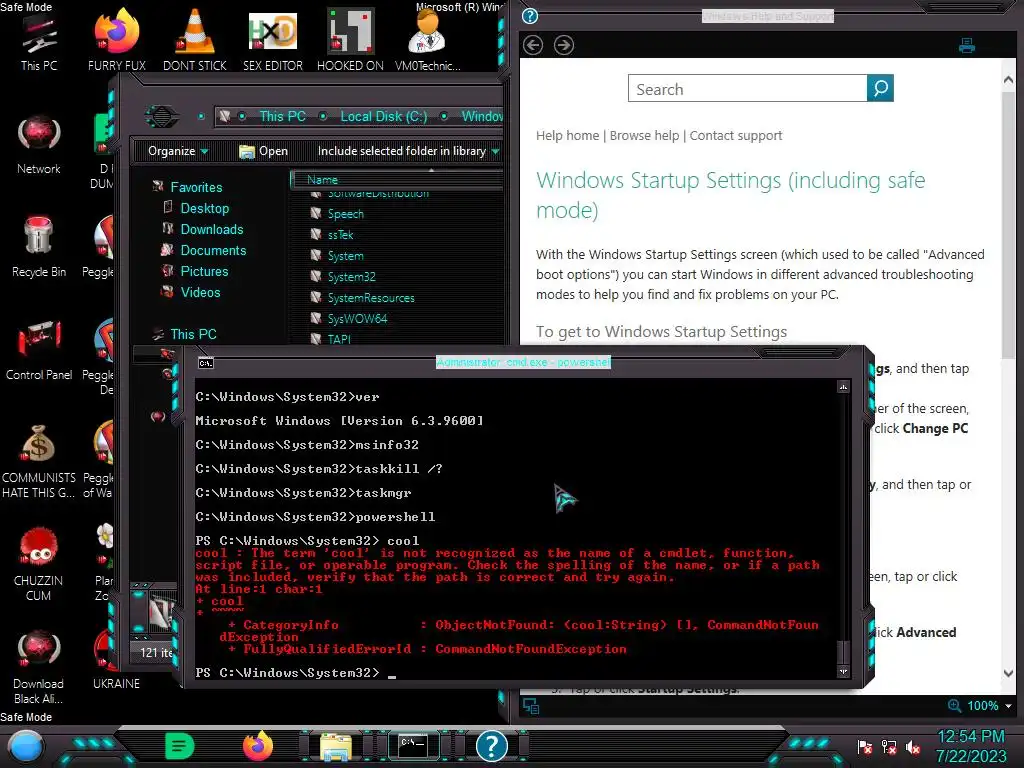Screen dimensions: 1024x768
Task: Open the Recycle Bin desktop icon
Action: point(39,247)
